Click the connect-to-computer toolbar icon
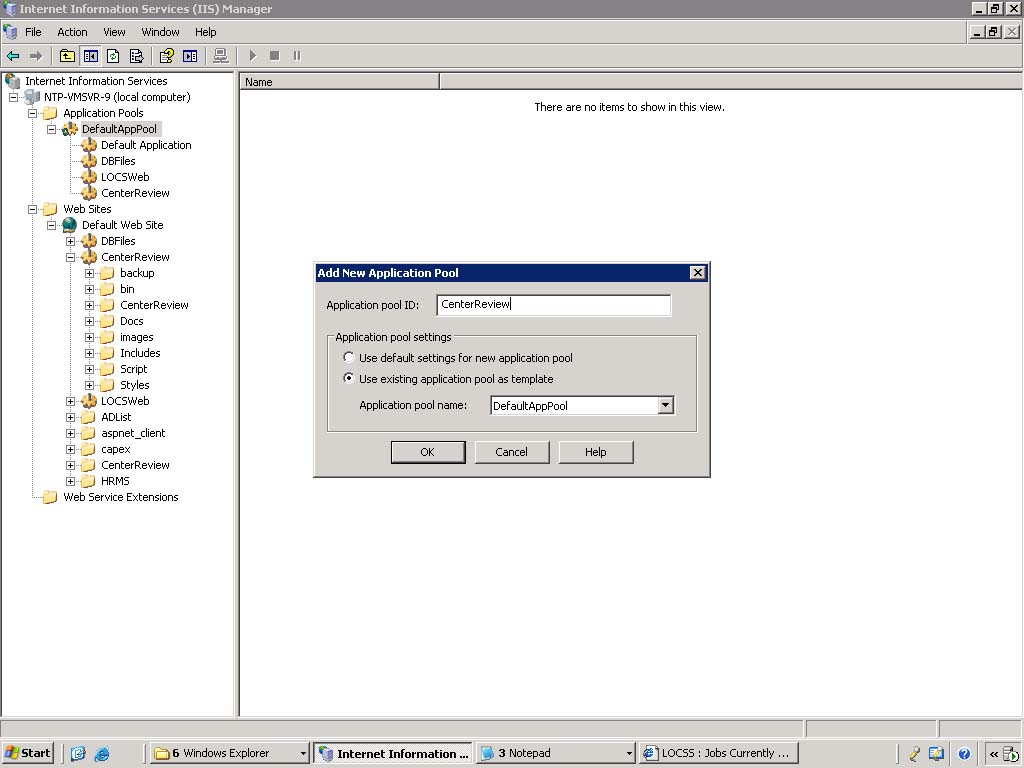Image resolution: width=1024 pixels, height=768 pixels. (221, 56)
